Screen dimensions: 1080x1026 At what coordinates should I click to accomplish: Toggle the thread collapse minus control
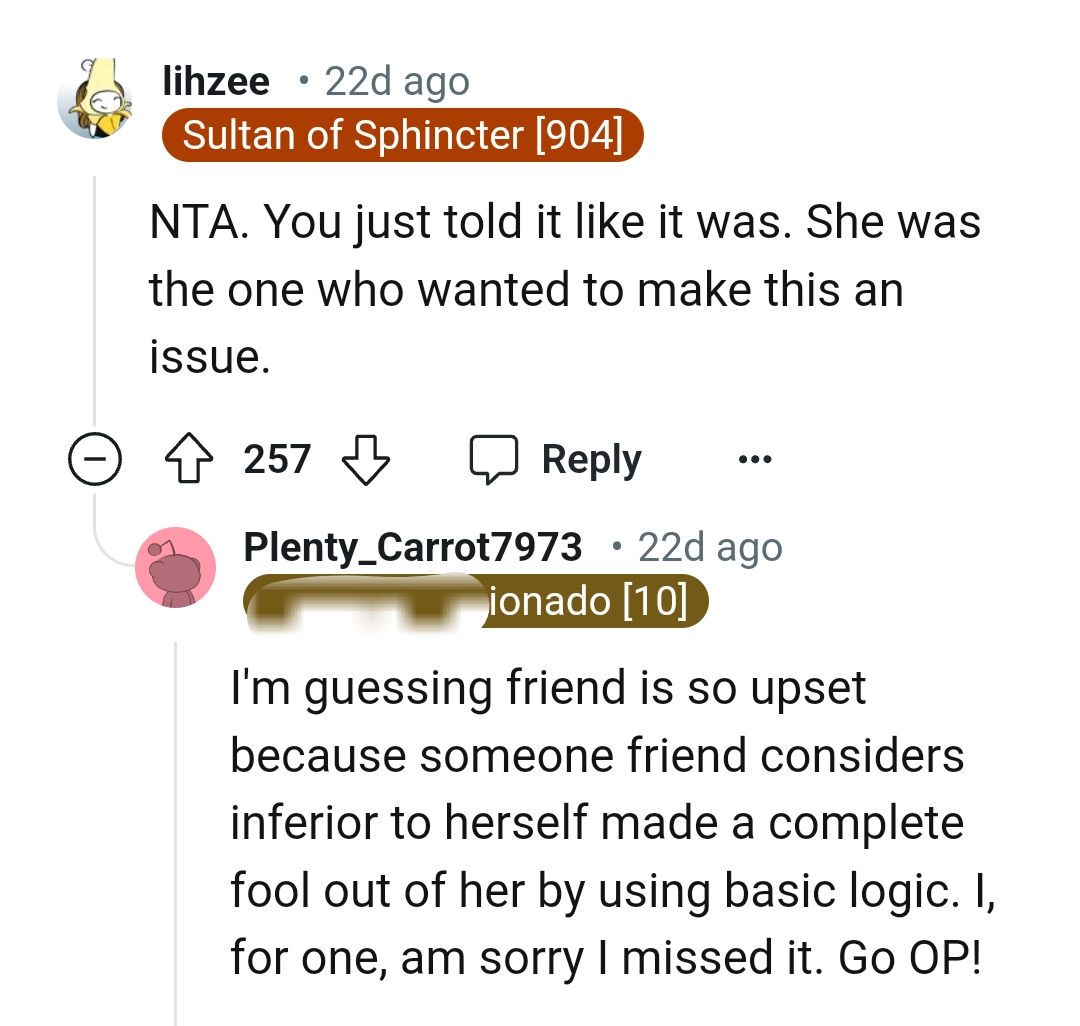[95, 459]
